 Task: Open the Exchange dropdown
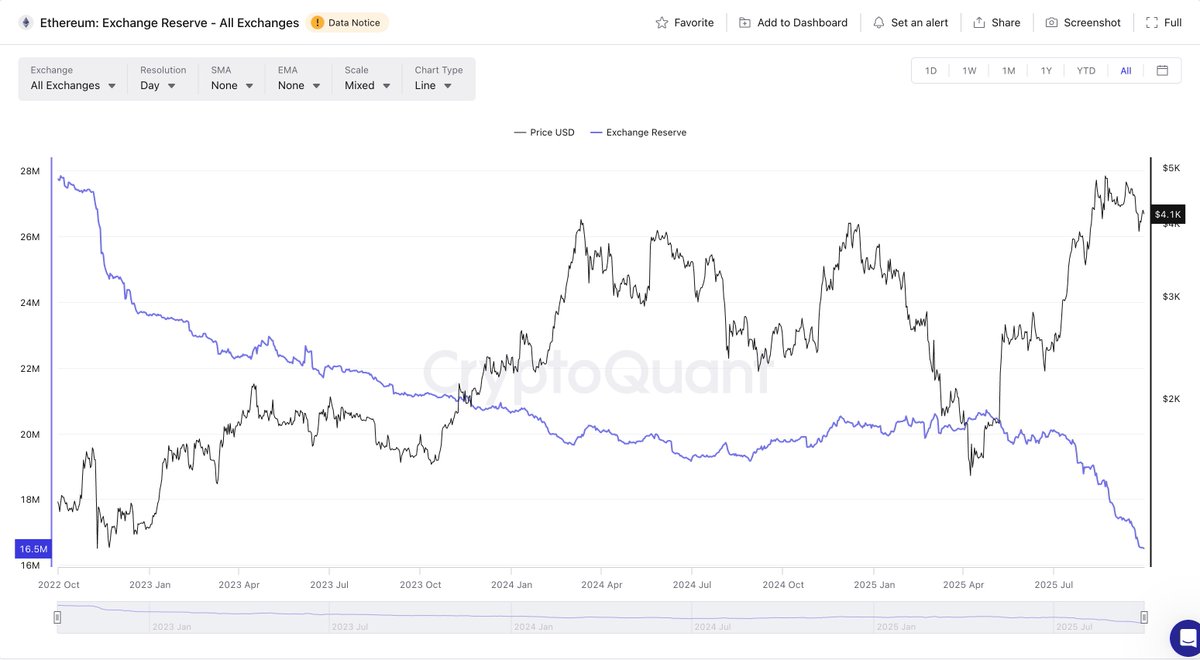pyautogui.click(x=73, y=79)
